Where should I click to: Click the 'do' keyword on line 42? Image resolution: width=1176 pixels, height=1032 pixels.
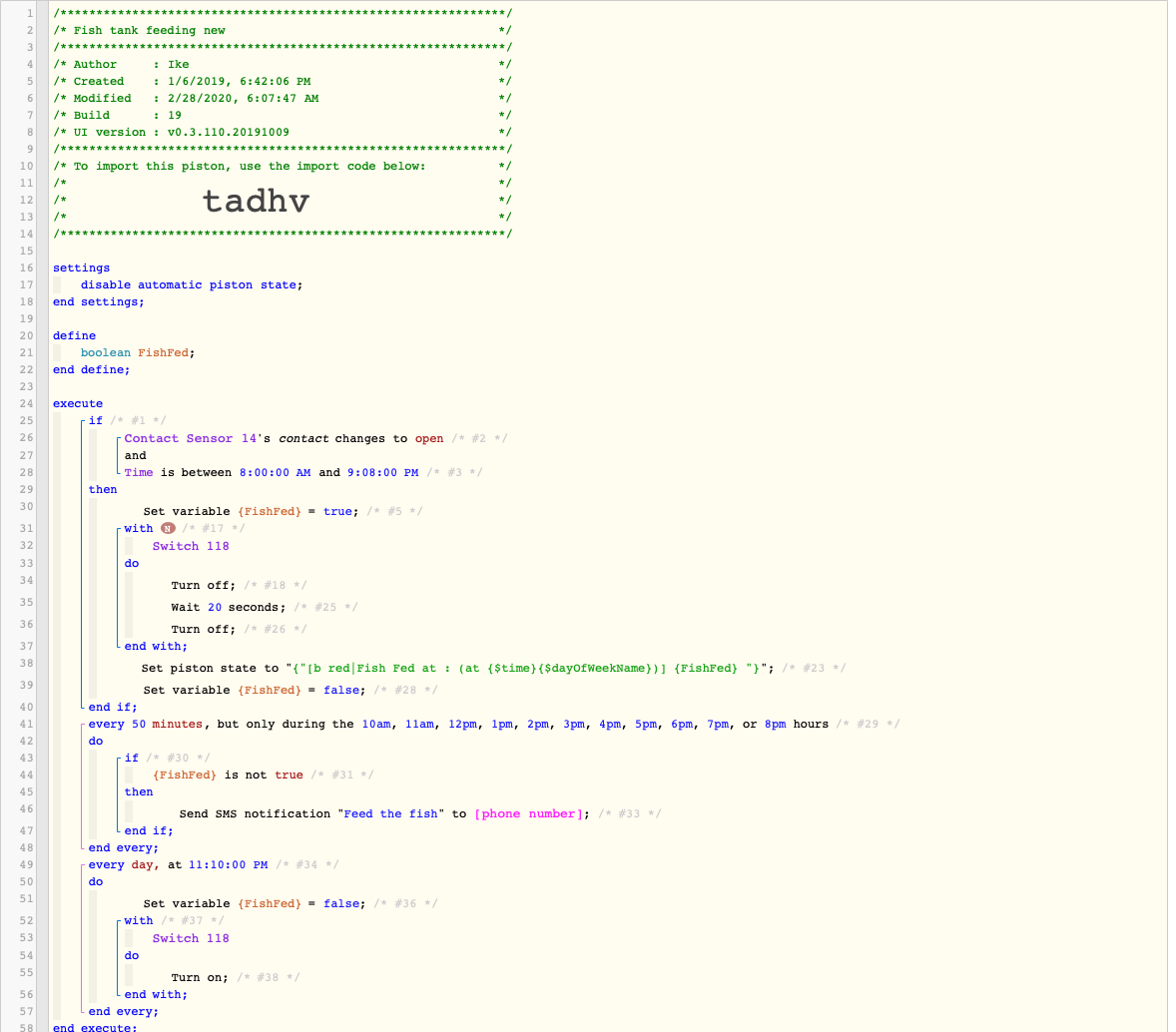[x=95, y=741]
